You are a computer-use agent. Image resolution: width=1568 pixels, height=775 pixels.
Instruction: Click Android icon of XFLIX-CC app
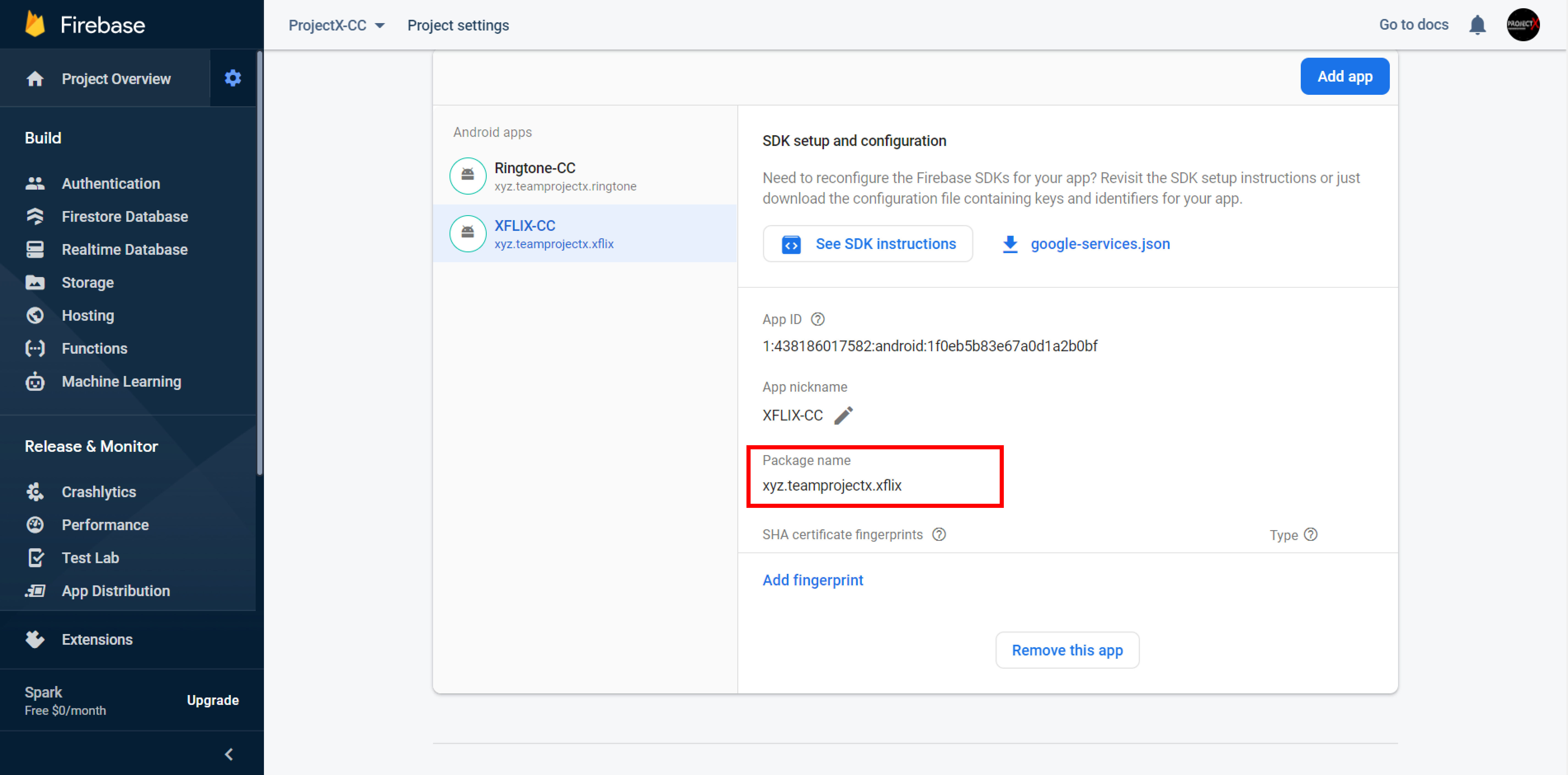[x=467, y=234]
